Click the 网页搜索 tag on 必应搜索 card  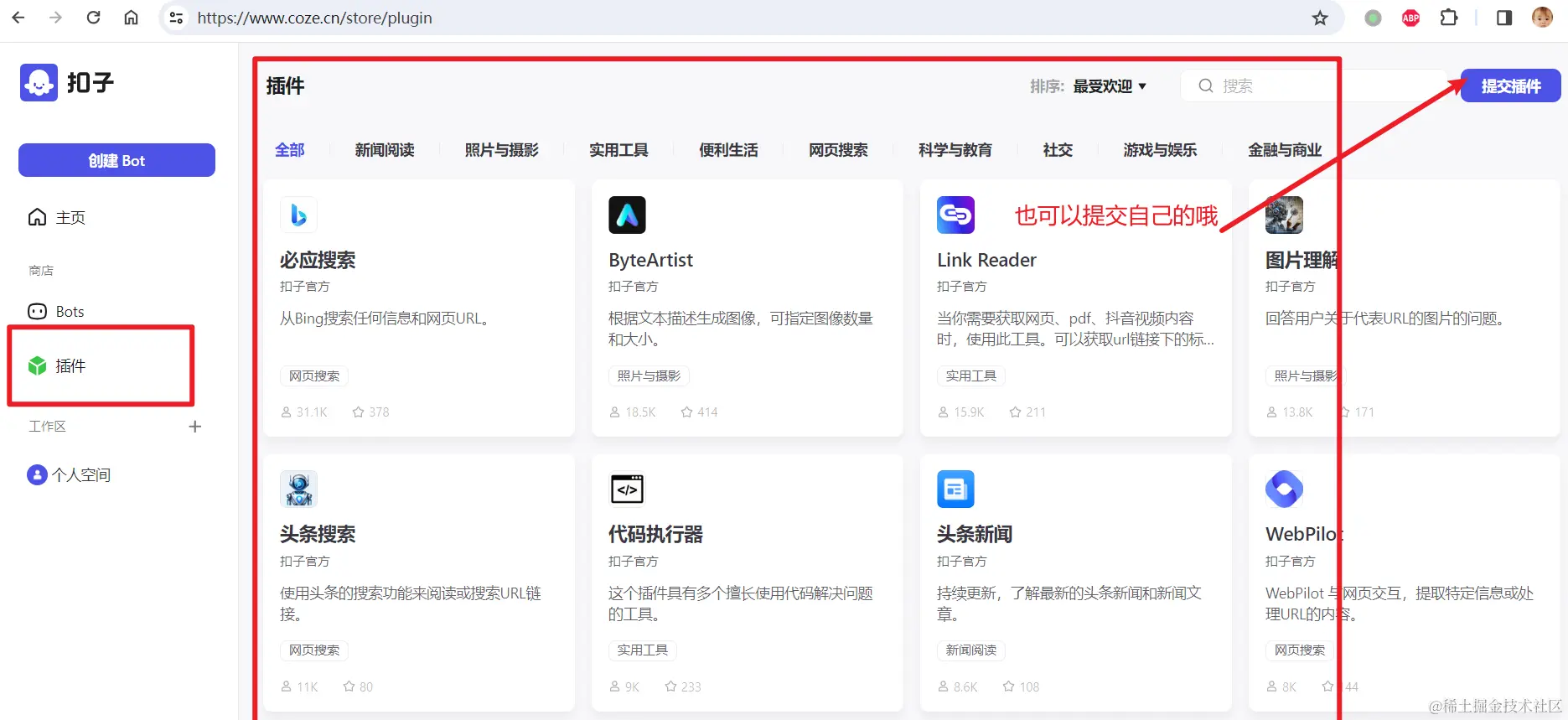(x=314, y=376)
